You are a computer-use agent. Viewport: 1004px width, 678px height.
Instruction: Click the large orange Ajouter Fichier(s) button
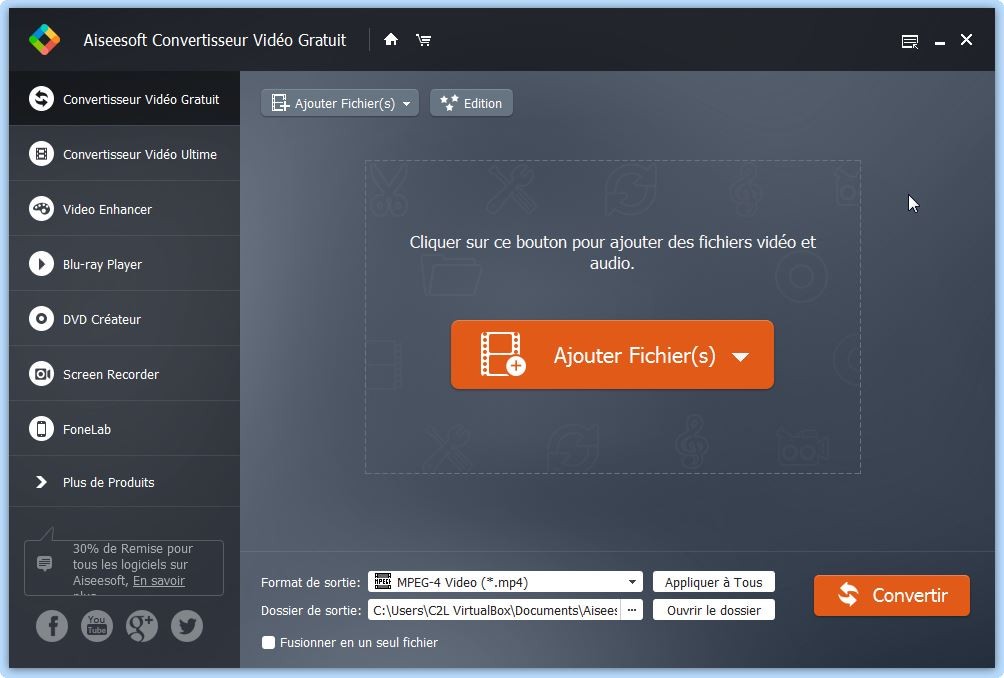click(612, 355)
